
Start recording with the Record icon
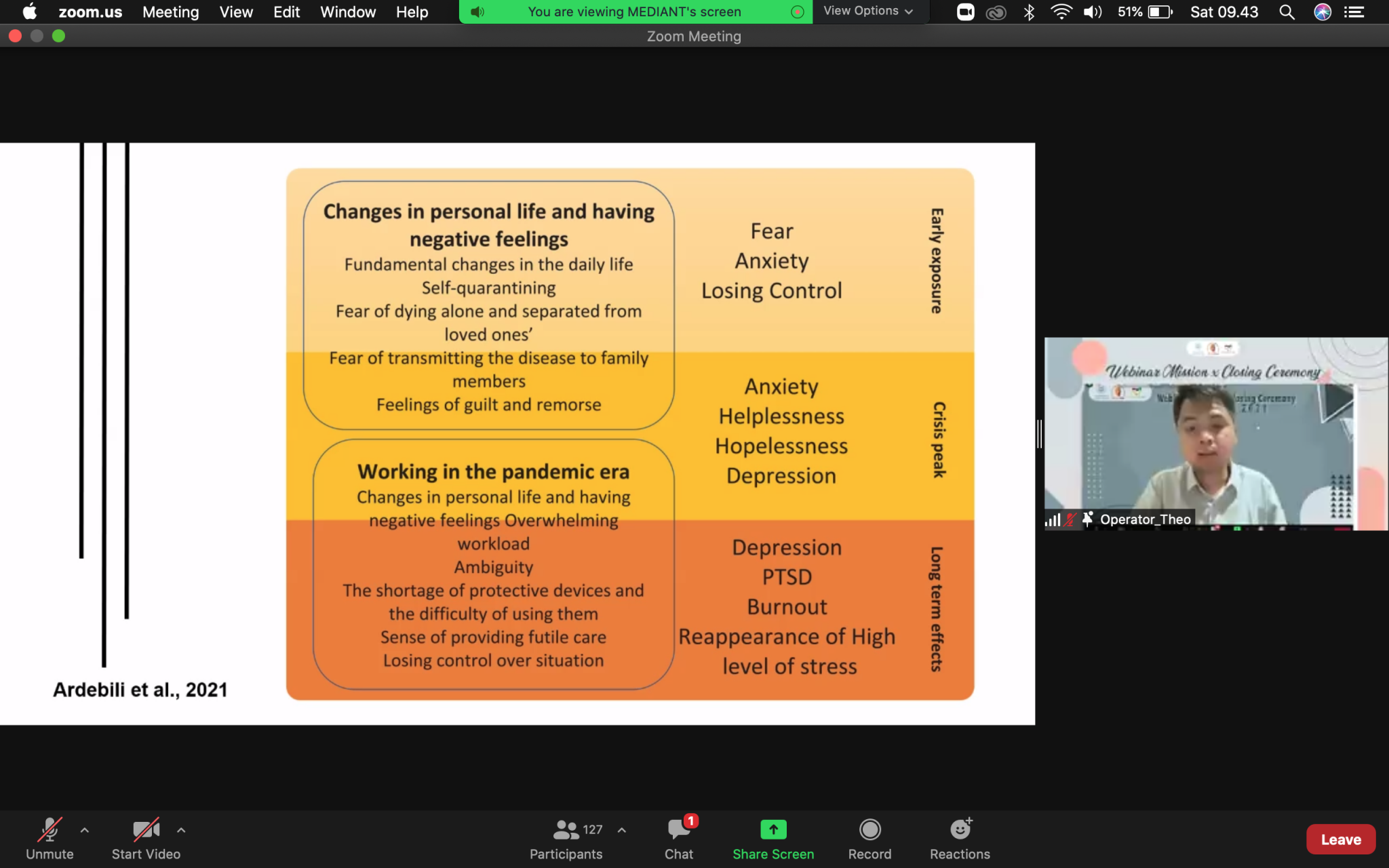pyautogui.click(x=869, y=830)
